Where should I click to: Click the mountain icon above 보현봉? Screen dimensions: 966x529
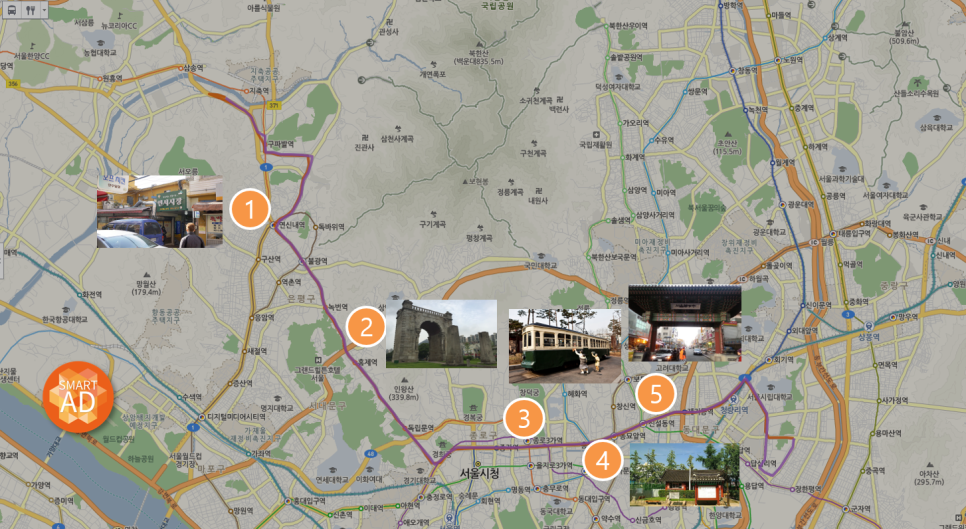tap(466, 182)
